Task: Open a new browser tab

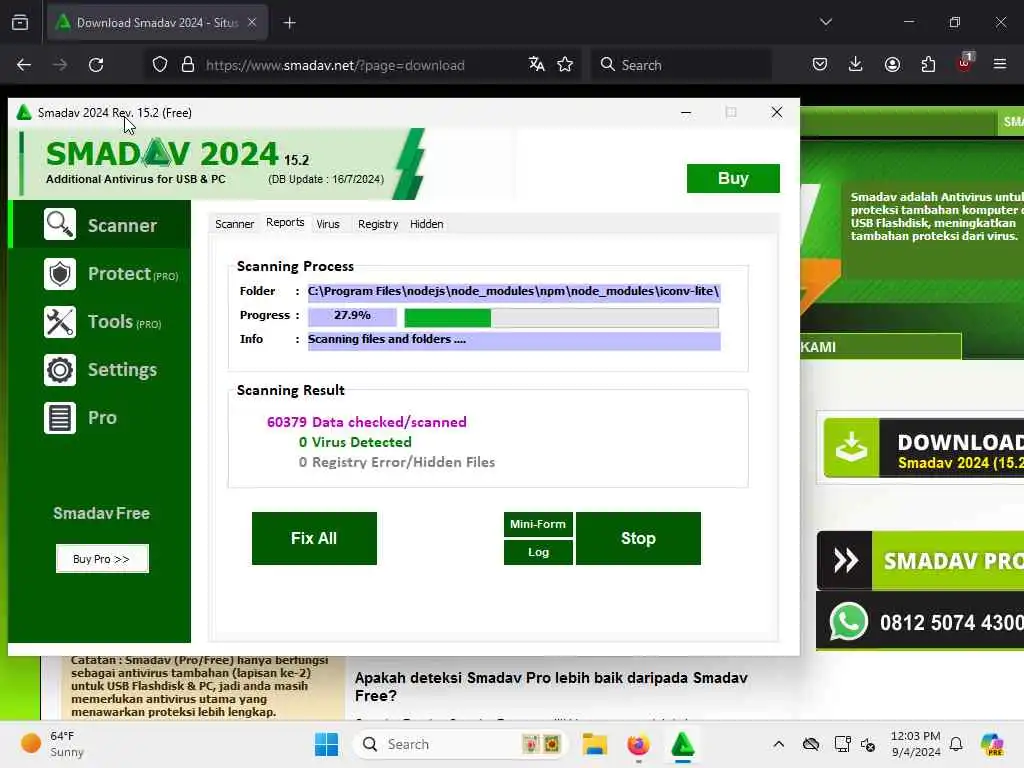Action: pos(289,23)
